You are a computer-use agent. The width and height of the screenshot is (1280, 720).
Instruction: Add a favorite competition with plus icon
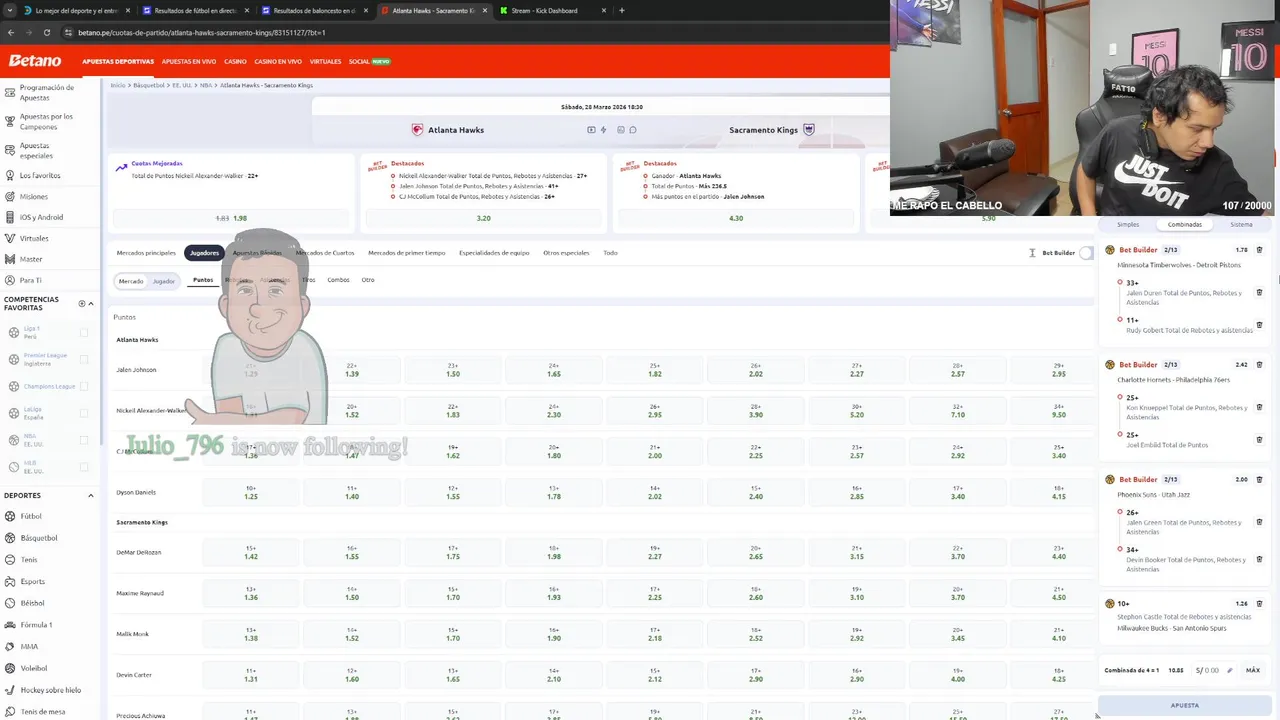(x=82, y=303)
